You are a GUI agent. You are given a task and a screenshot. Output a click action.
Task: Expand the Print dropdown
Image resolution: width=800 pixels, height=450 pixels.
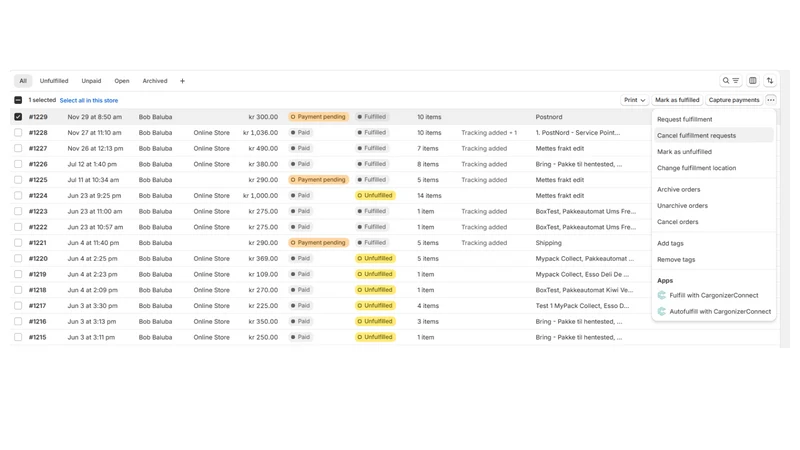click(634, 100)
